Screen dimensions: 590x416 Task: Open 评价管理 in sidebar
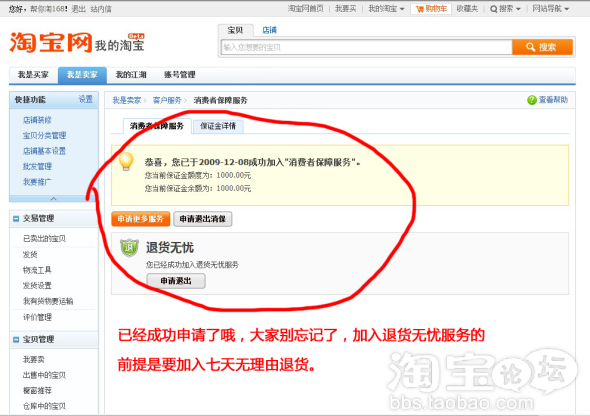(x=37, y=317)
